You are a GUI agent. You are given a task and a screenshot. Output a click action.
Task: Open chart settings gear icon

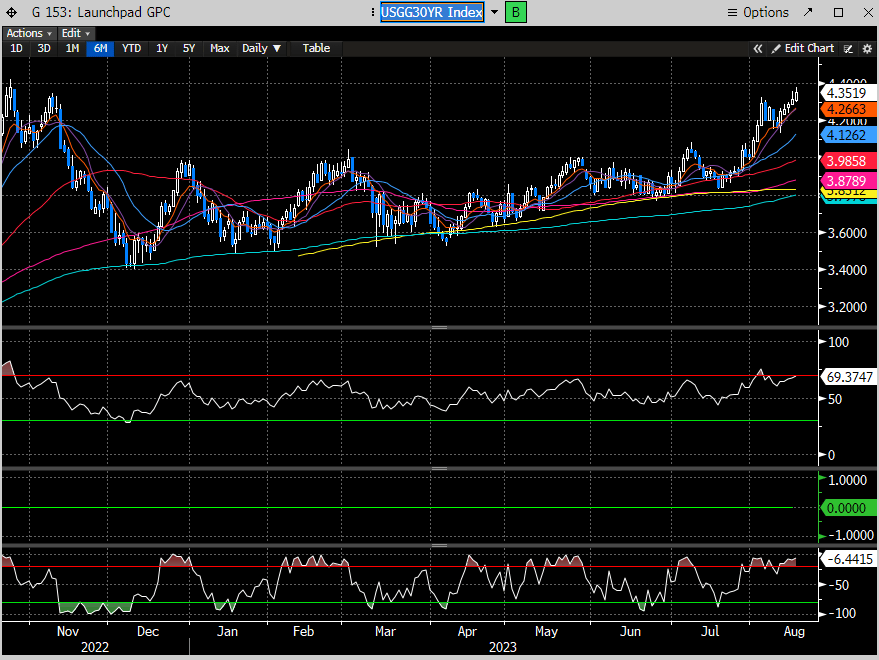coord(866,48)
